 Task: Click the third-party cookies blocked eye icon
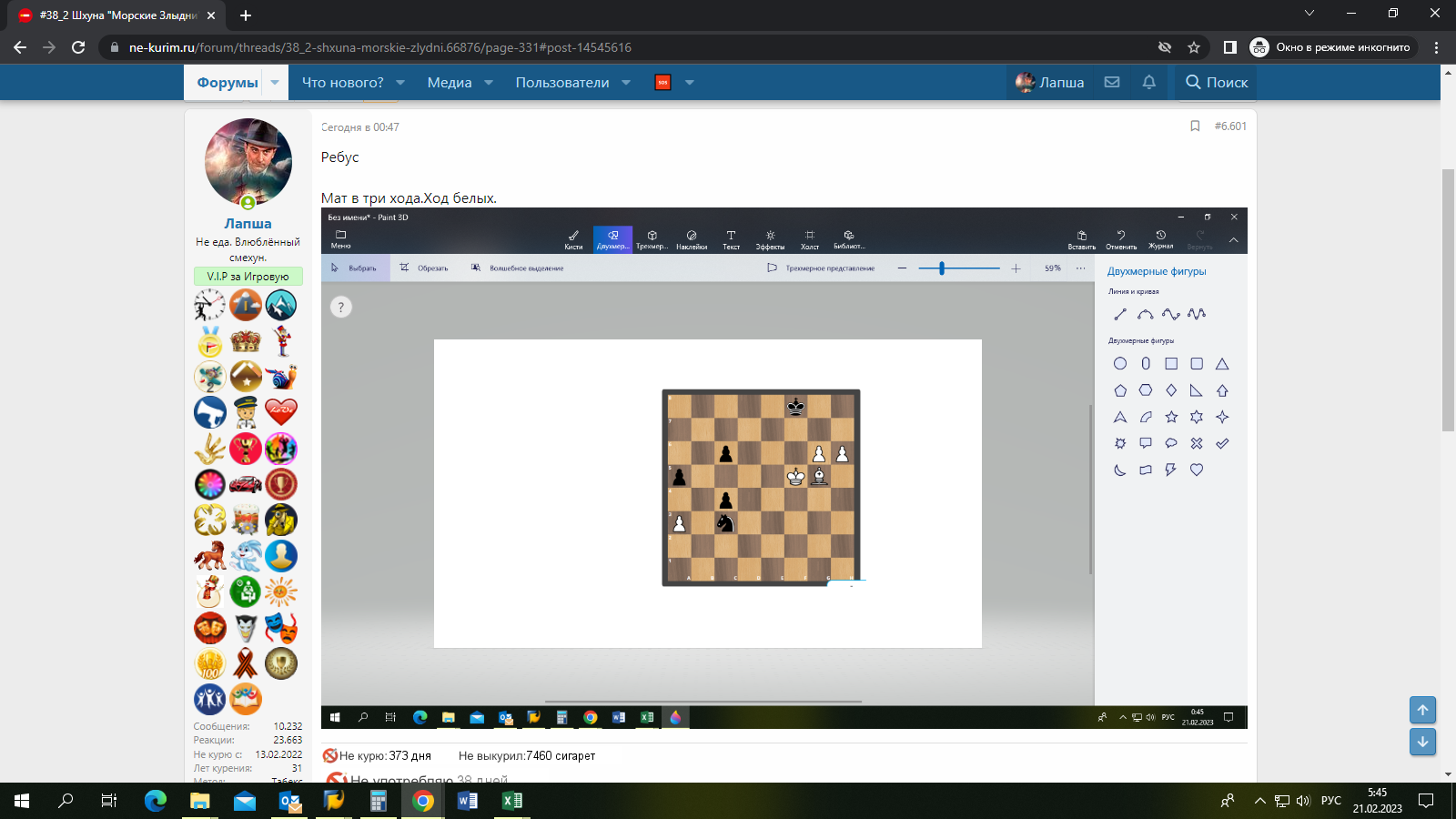pyautogui.click(x=1164, y=47)
